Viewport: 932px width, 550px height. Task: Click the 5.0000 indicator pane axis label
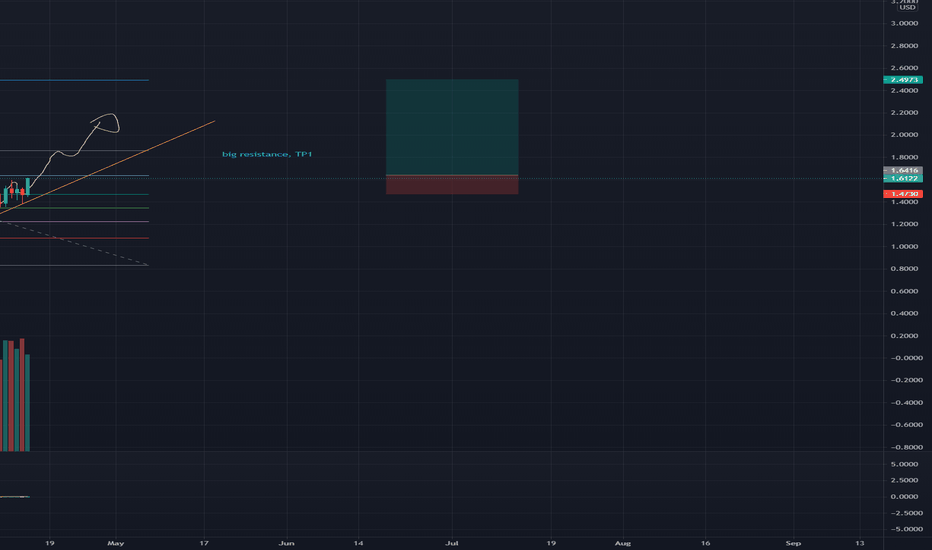(904, 464)
